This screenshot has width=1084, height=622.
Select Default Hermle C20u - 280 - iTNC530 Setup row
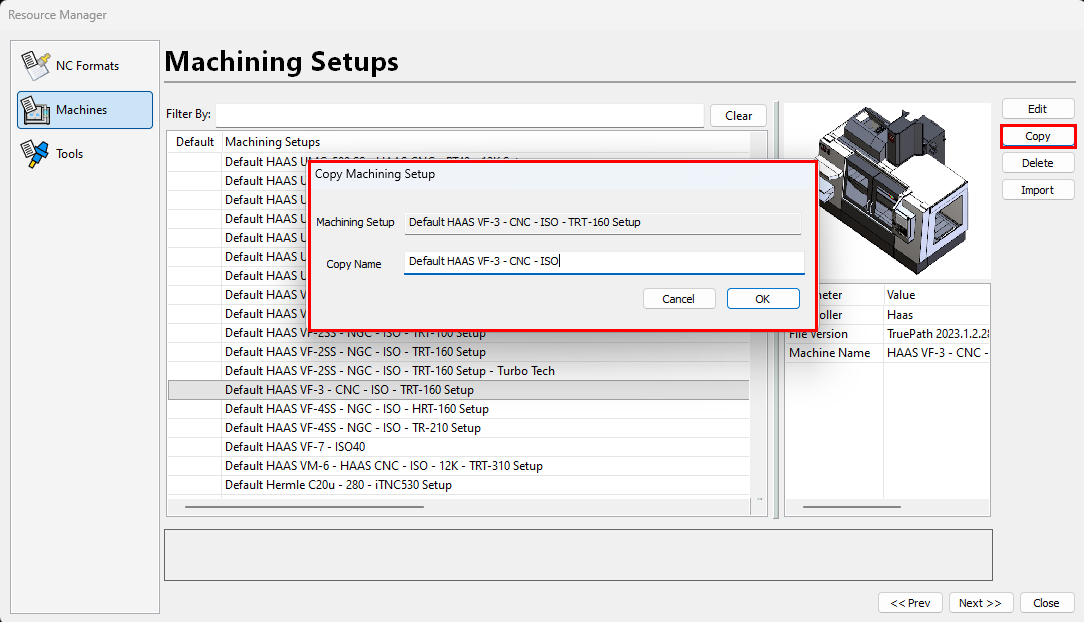pos(458,485)
